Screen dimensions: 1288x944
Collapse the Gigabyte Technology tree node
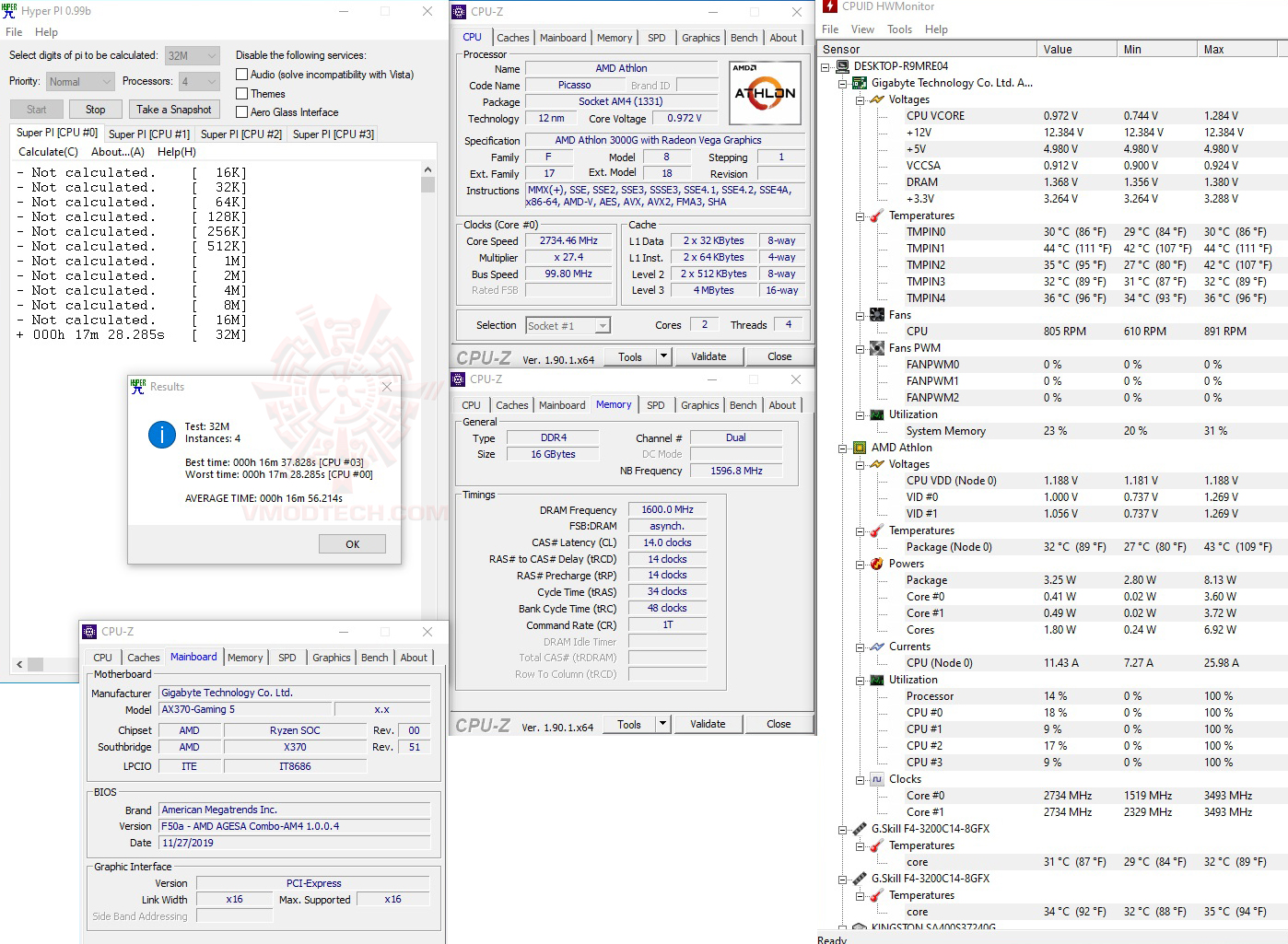pyautogui.click(x=842, y=83)
